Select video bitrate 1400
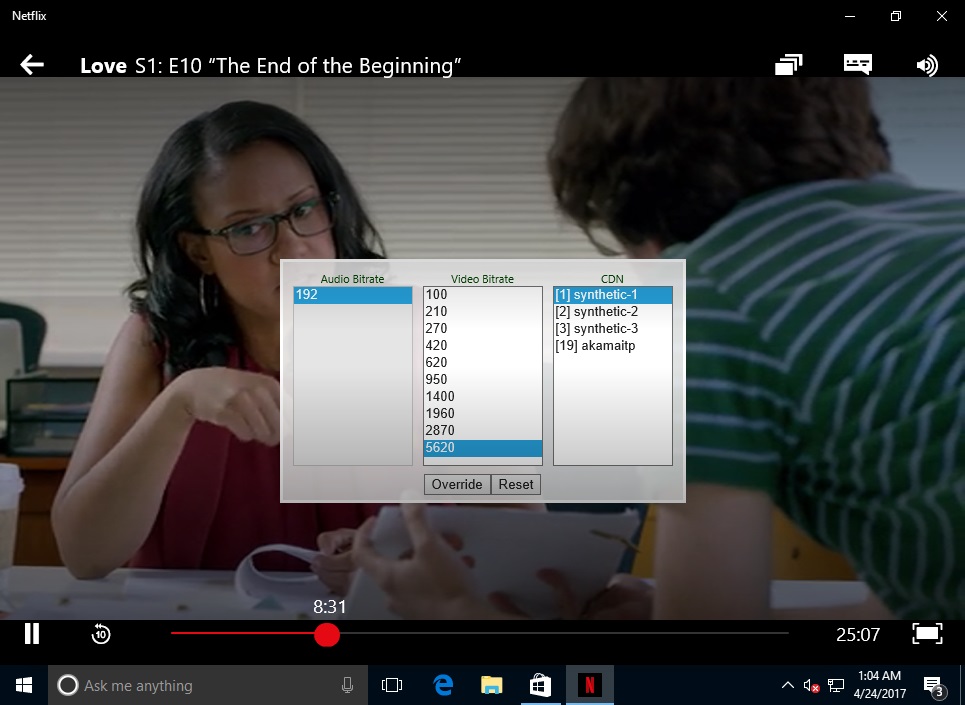 [x=482, y=397]
